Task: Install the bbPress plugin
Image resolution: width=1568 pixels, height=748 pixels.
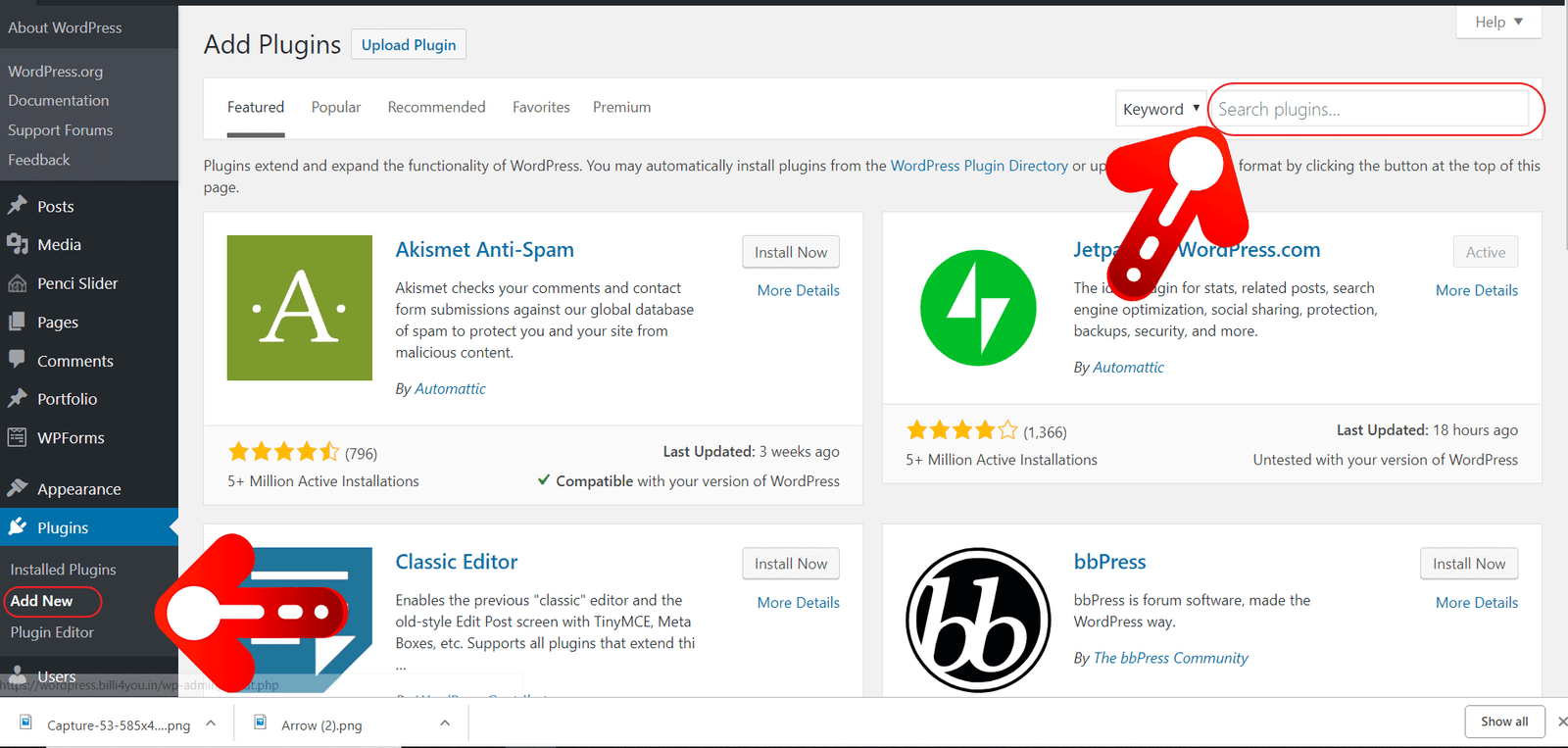Action: tap(1469, 564)
